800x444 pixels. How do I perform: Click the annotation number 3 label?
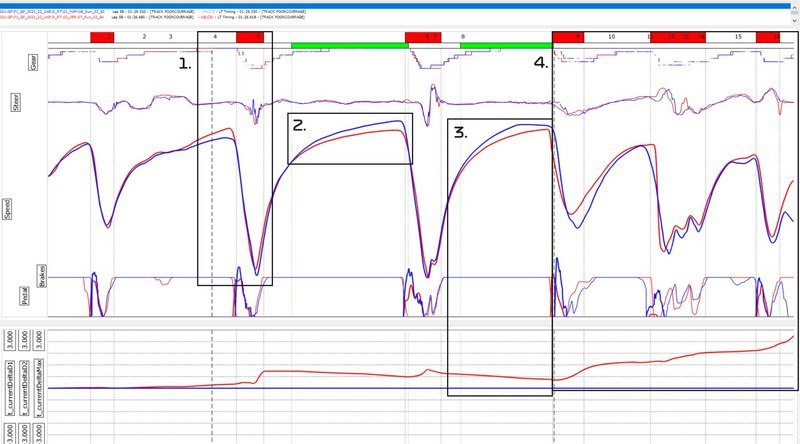tap(460, 131)
